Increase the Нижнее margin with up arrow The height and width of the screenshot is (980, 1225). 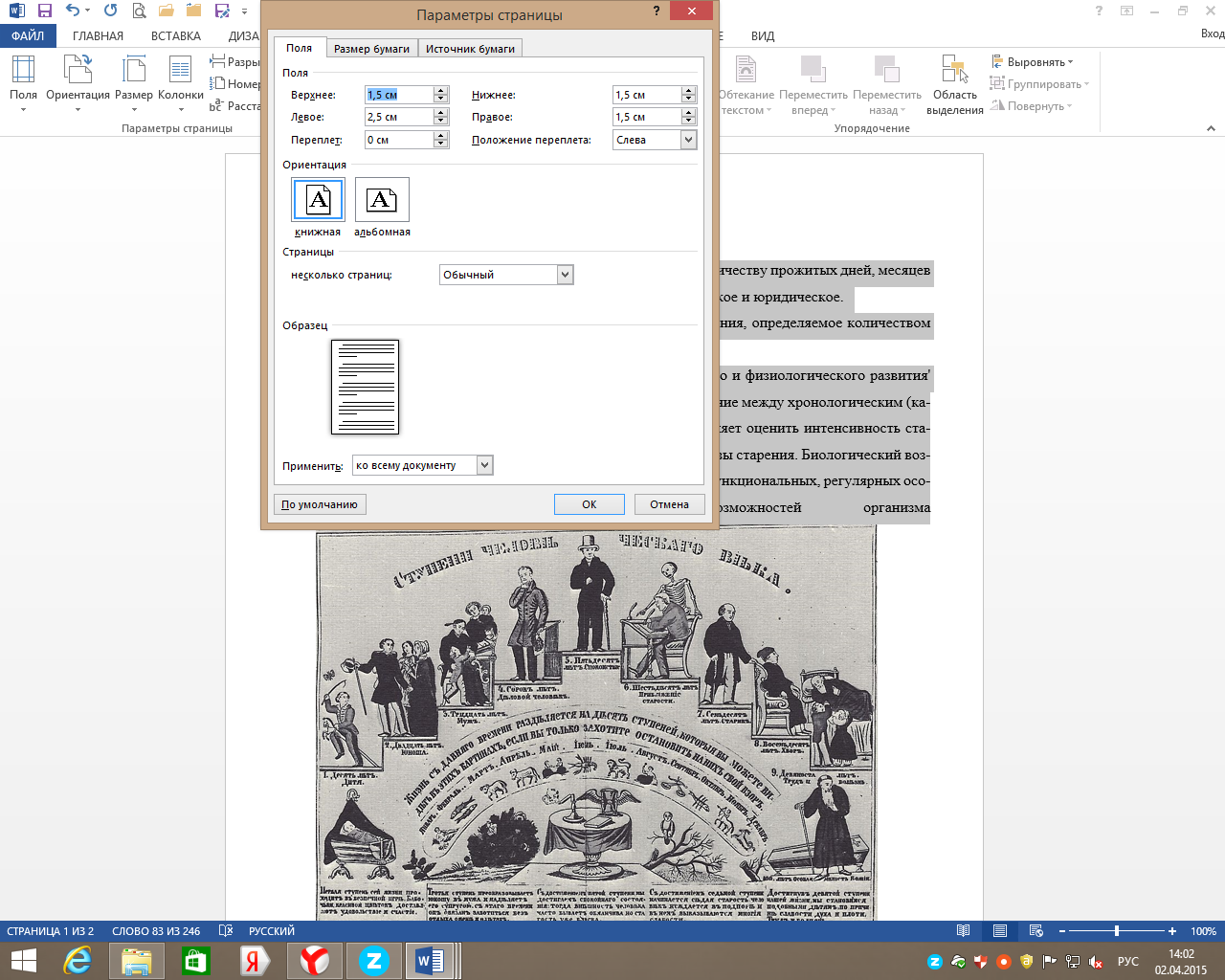tap(688, 91)
